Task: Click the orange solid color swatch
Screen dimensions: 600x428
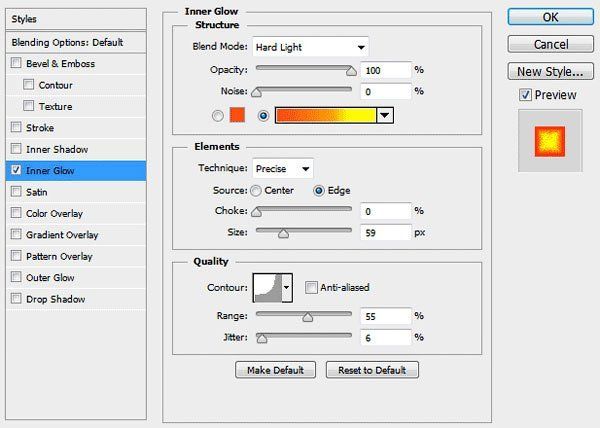Action: (237, 115)
